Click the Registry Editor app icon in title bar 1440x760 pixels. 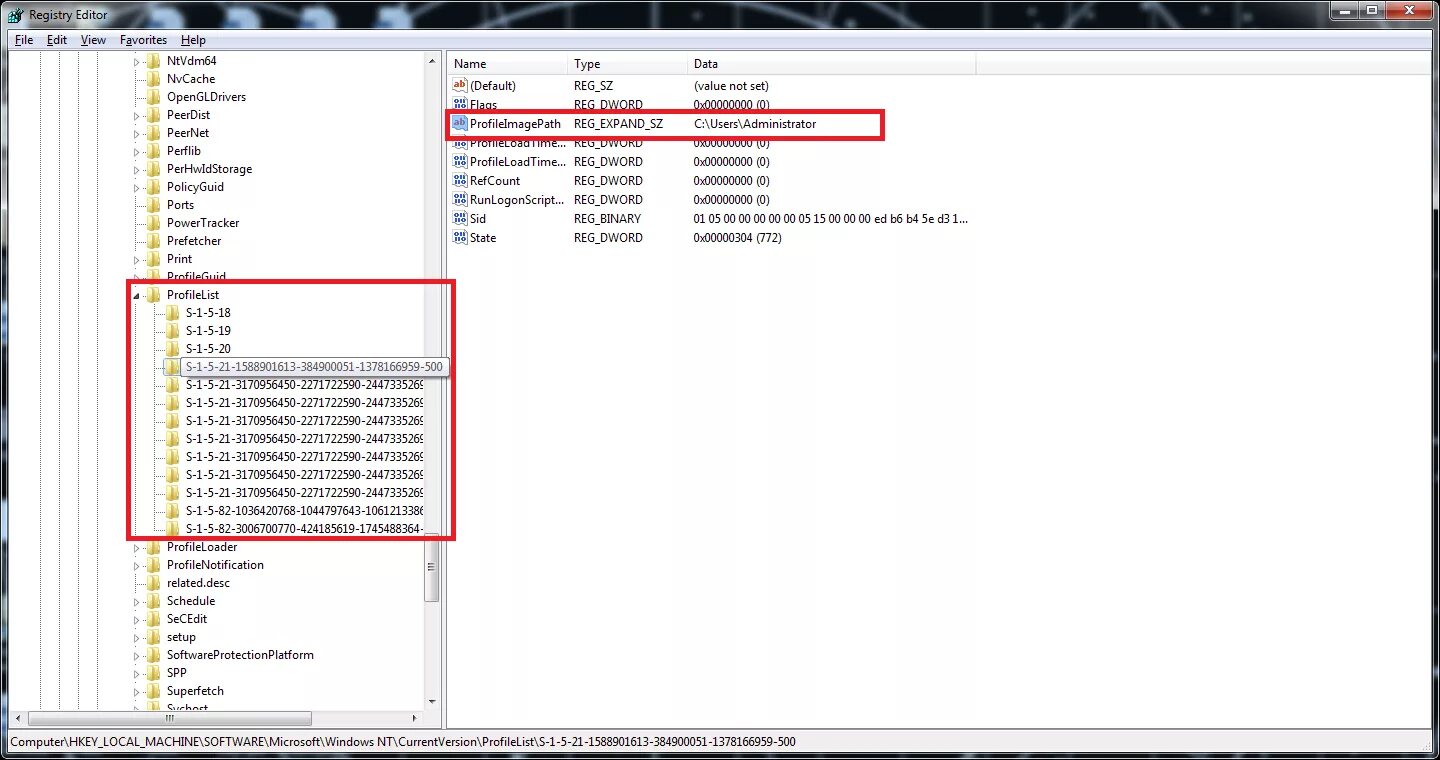point(16,14)
